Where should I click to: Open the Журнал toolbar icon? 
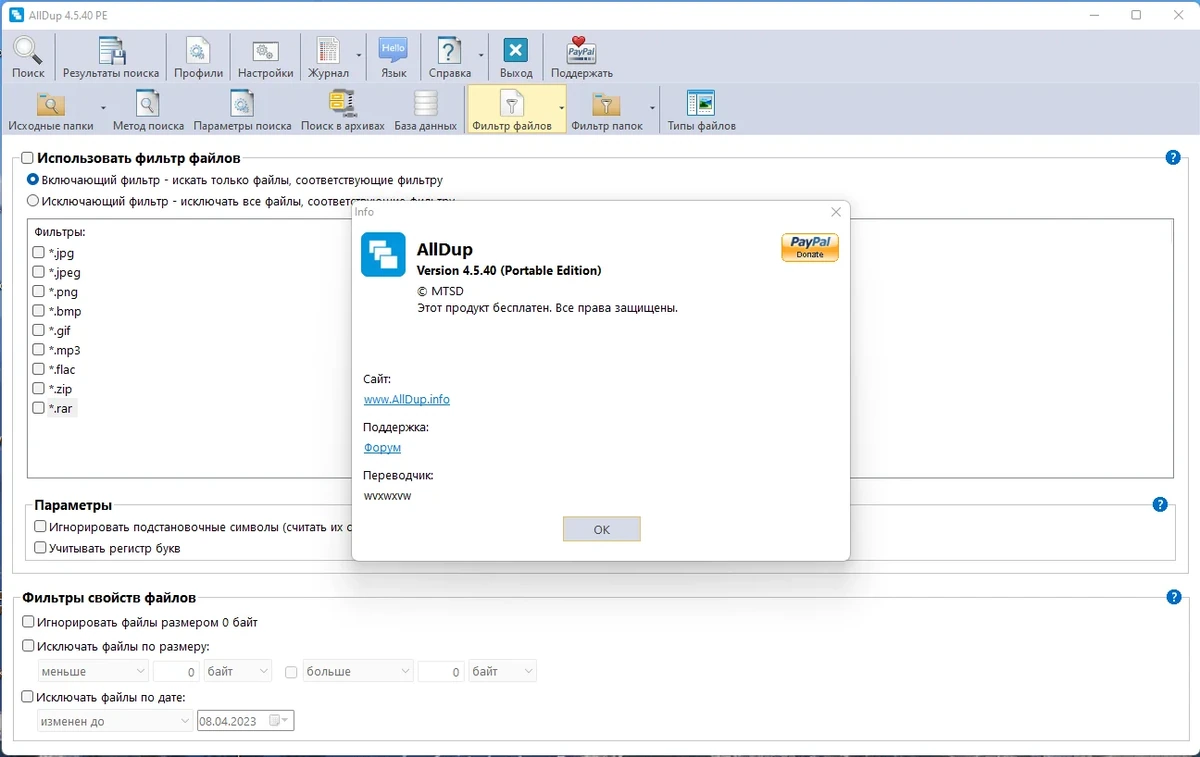click(x=328, y=50)
